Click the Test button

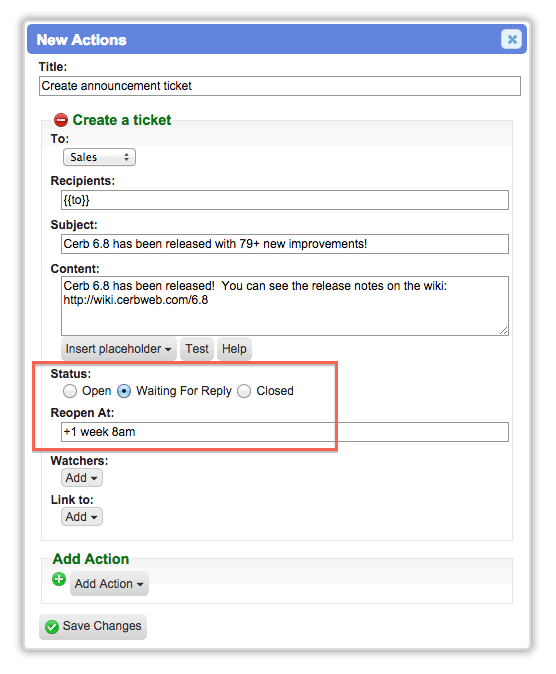[x=197, y=349]
